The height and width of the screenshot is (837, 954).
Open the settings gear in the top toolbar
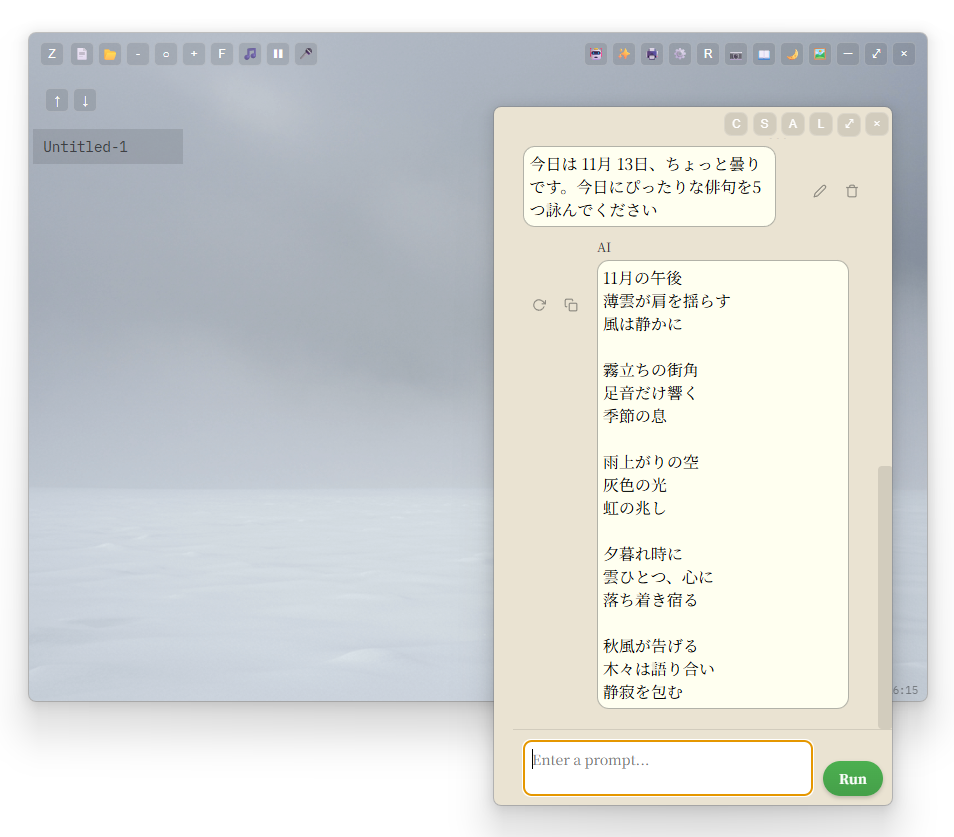(679, 54)
